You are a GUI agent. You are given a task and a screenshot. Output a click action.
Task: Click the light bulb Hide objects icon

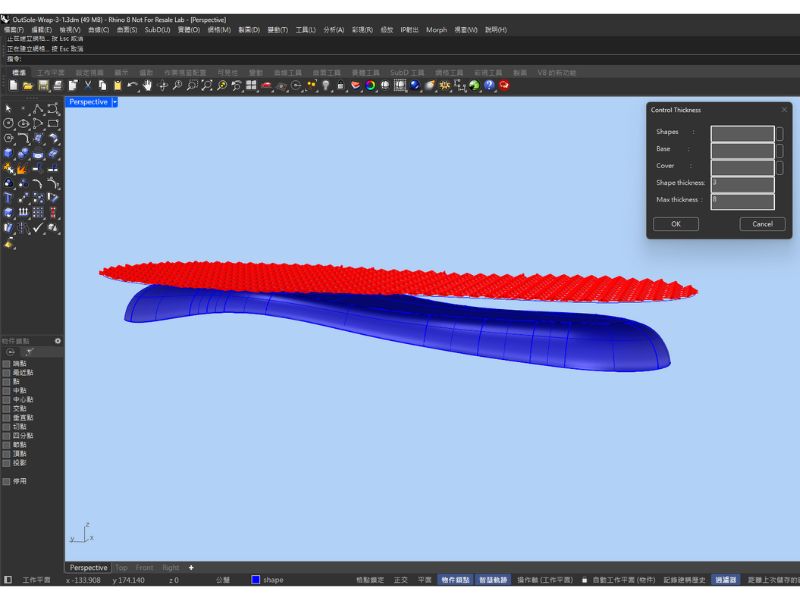pos(325,86)
